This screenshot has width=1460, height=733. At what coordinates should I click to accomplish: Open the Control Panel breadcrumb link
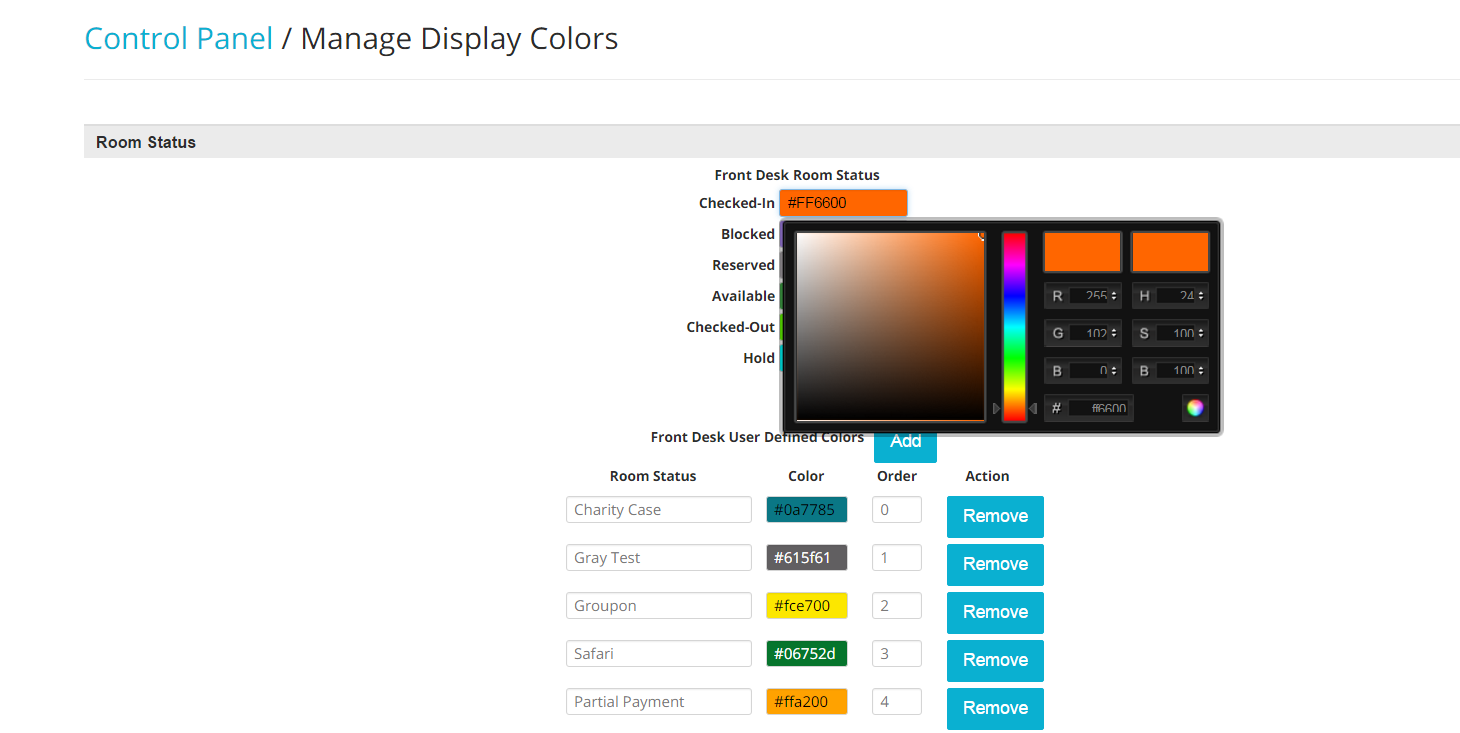pos(179,38)
